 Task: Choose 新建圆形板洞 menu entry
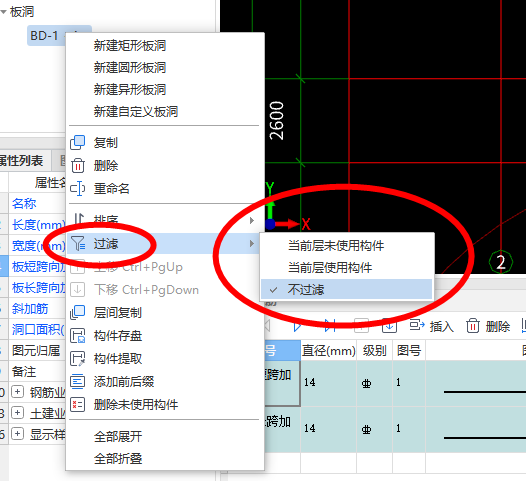tap(130, 67)
